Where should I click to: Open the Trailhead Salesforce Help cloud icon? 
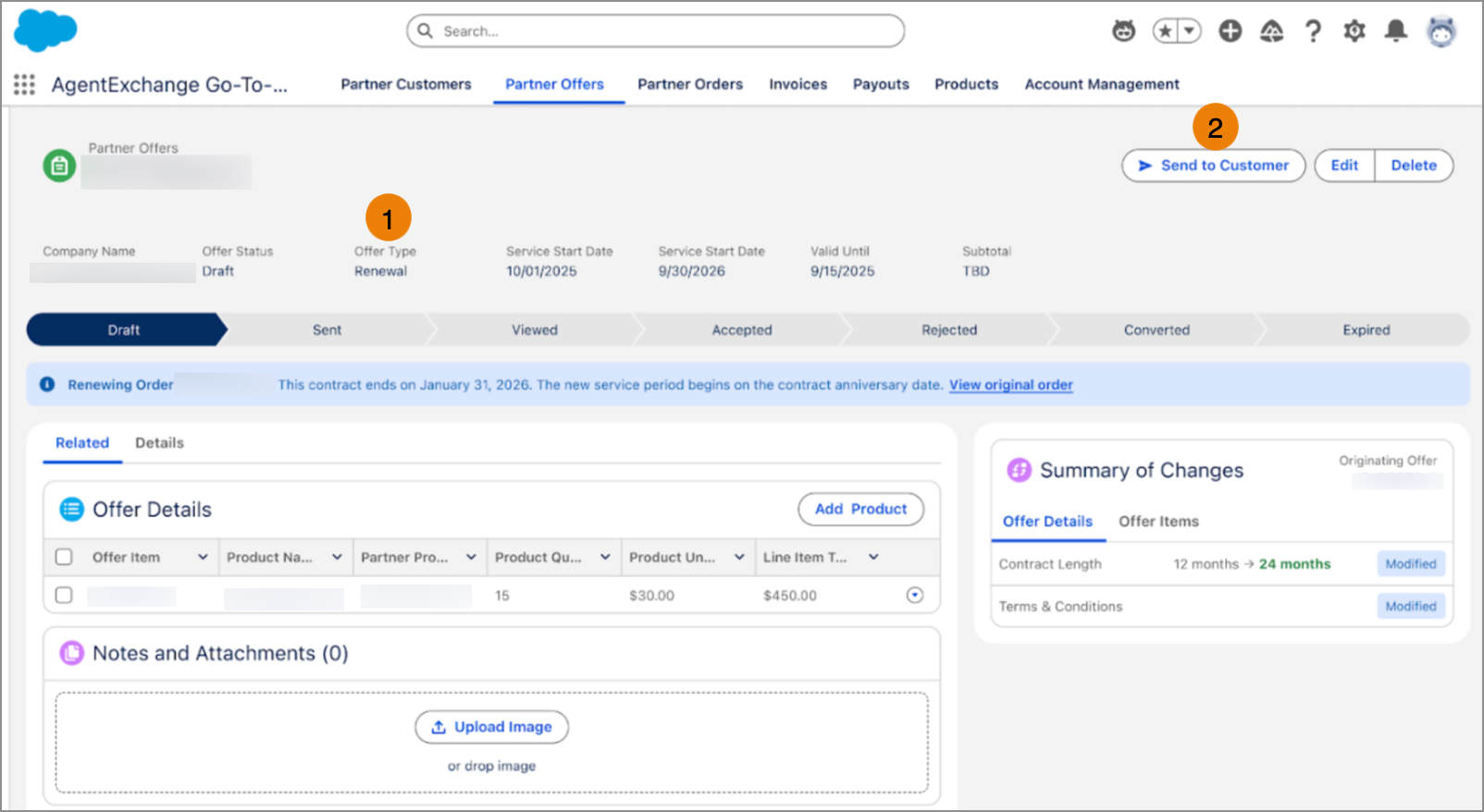point(1272,31)
